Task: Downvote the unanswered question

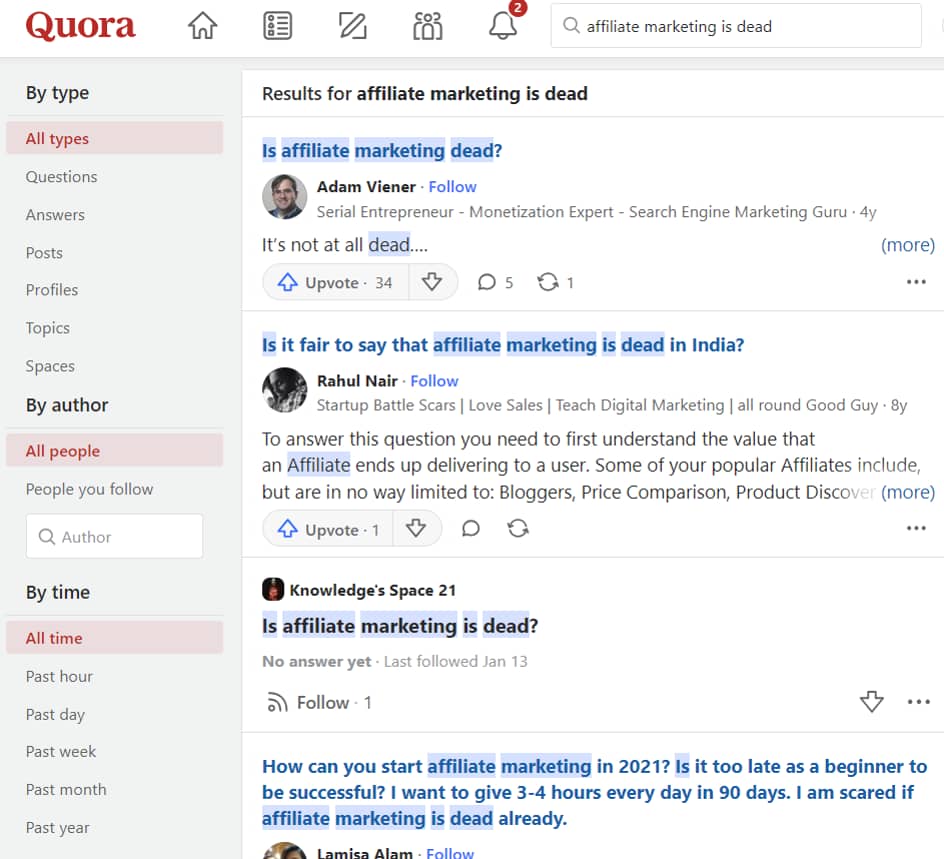Action: pyautogui.click(x=871, y=701)
